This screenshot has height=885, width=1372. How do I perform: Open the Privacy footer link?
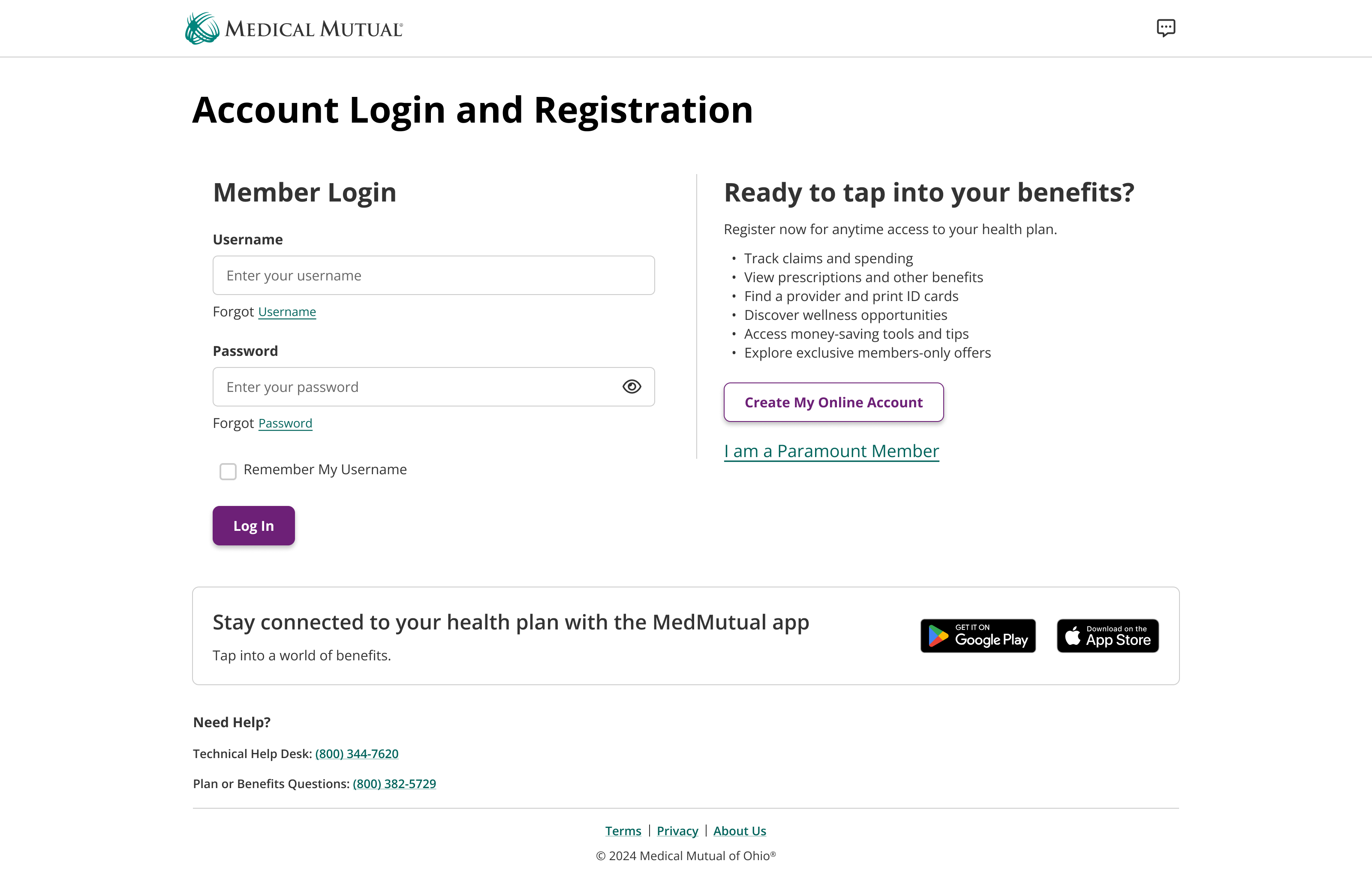677,831
